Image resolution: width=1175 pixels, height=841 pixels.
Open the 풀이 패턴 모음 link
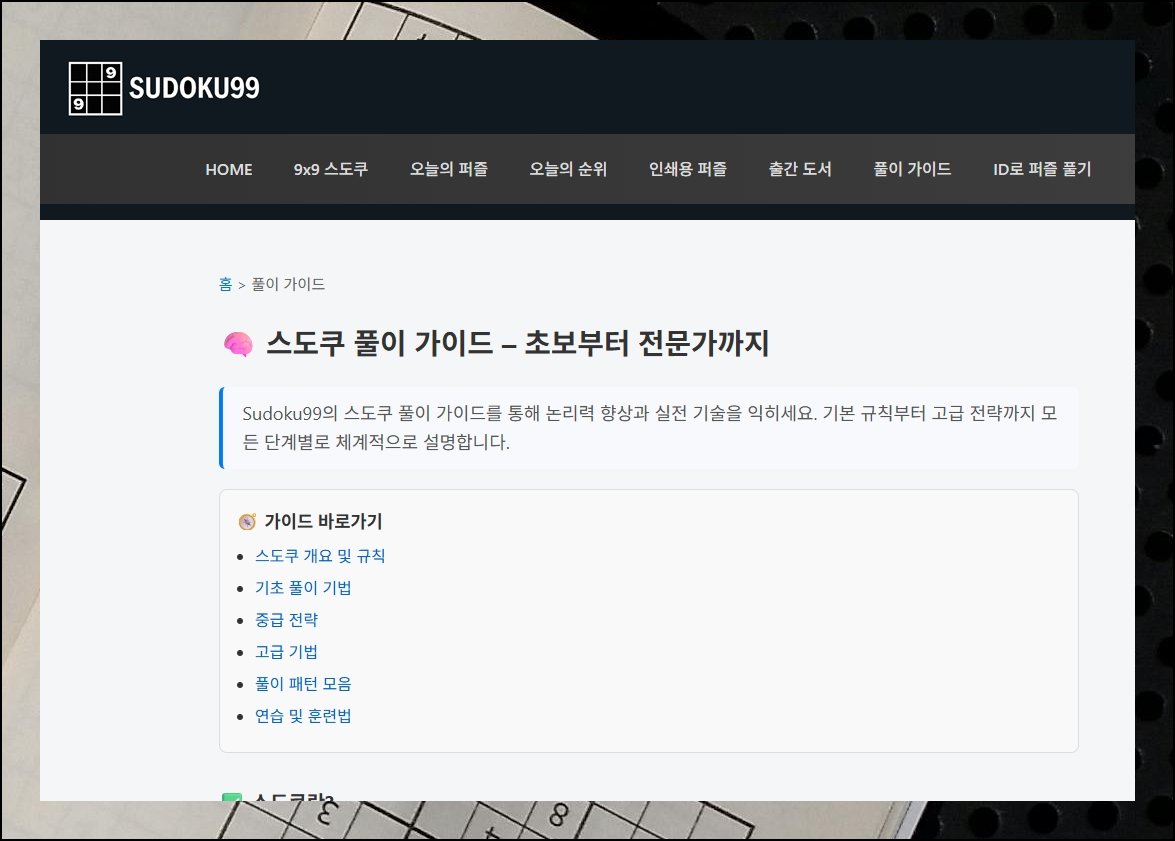click(303, 684)
